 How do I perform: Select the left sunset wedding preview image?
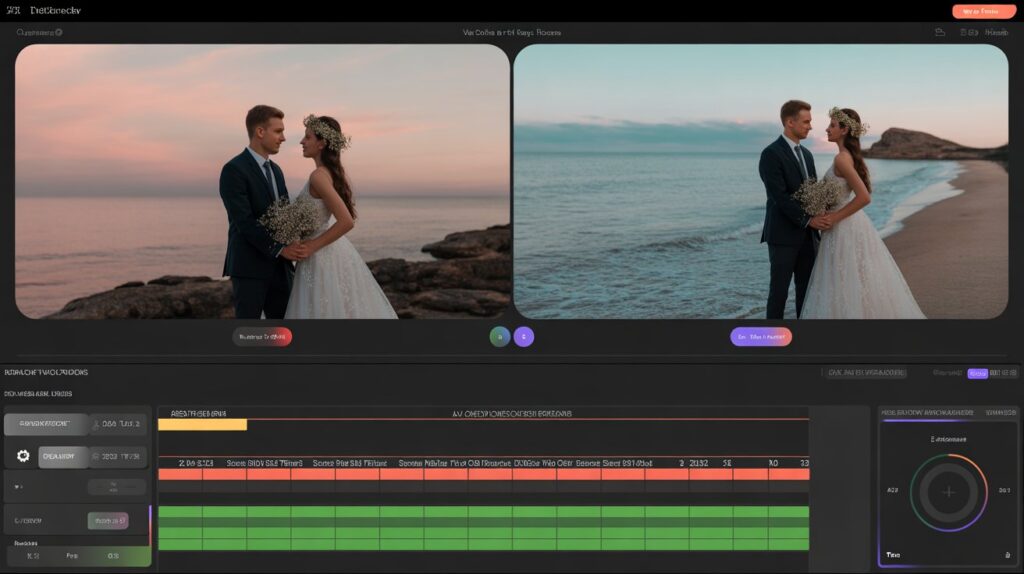263,182
